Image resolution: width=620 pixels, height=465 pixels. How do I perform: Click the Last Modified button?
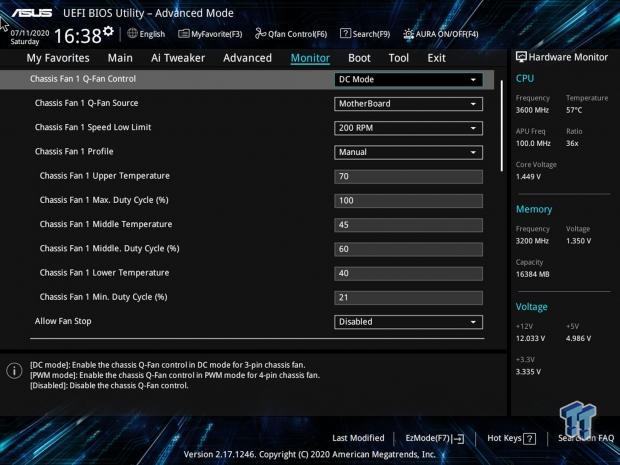(358, 438)
